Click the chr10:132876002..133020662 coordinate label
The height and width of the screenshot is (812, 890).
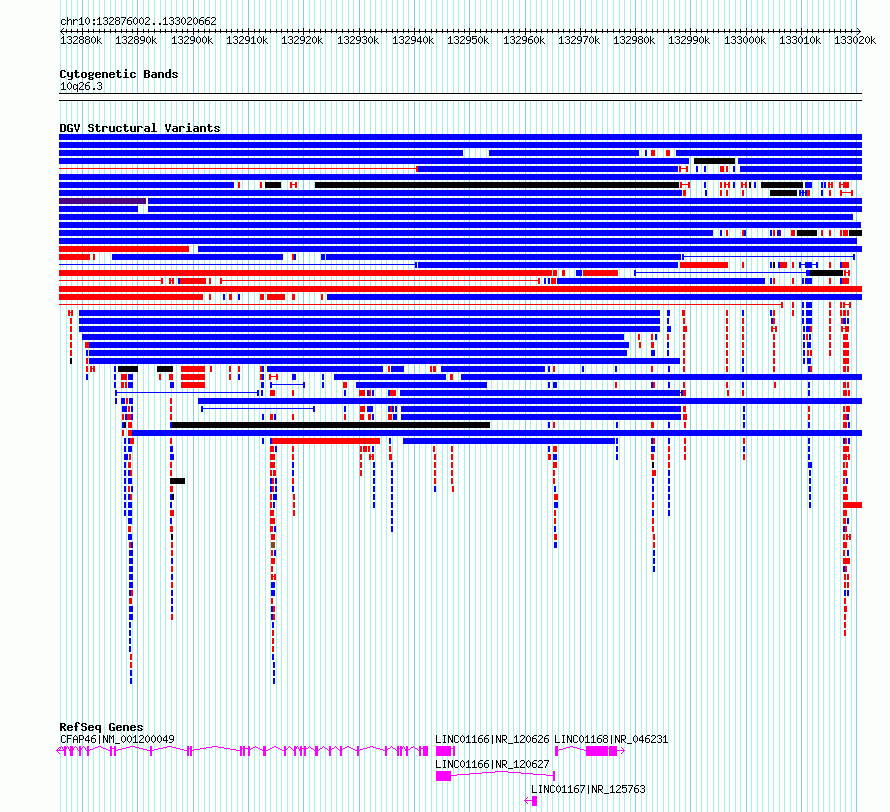click(x=138, y=21)
